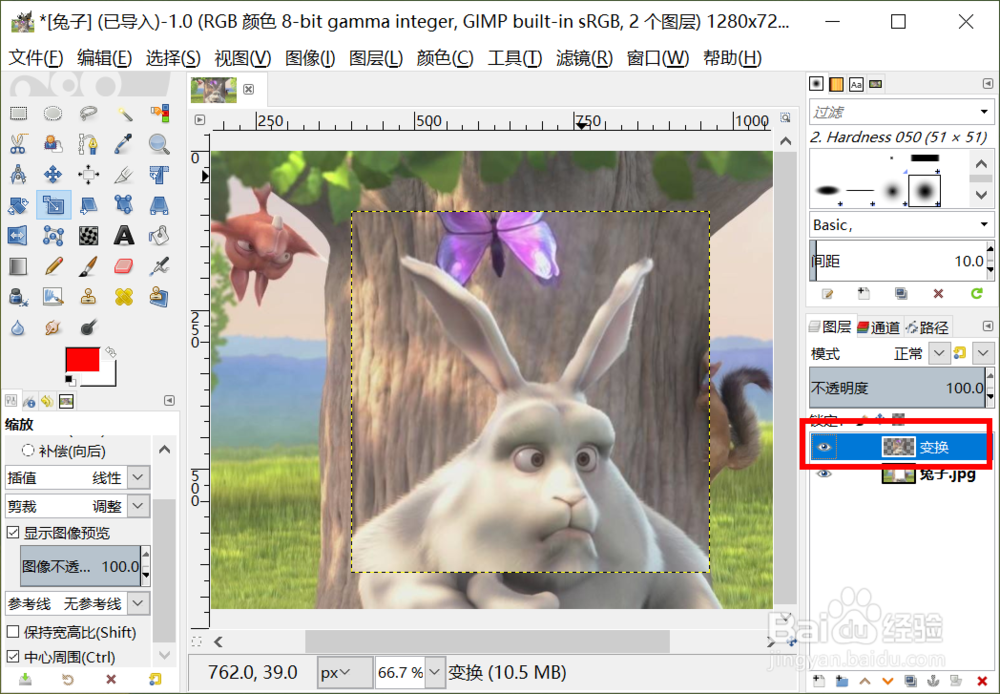Viewport: 1000px width, 694px height.
Task: Open the 图层(L) menu
Action: [376, 58]
